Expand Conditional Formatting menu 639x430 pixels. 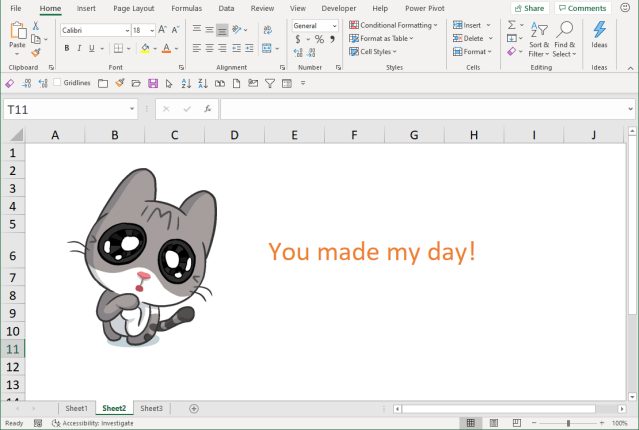click(x=394, y=25)
